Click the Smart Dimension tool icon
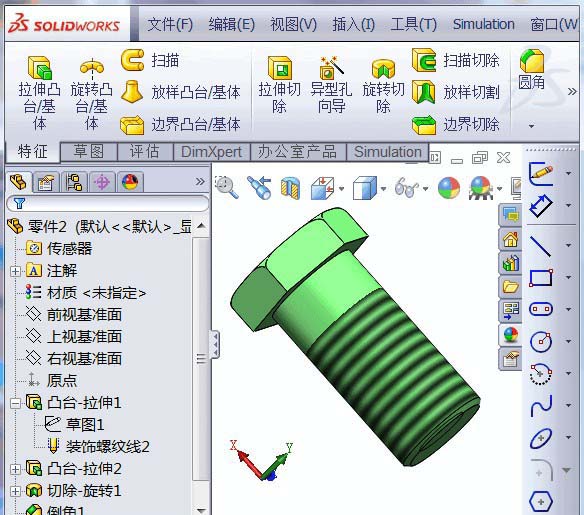Screen dimensions: 584x515 click(541, 206)
